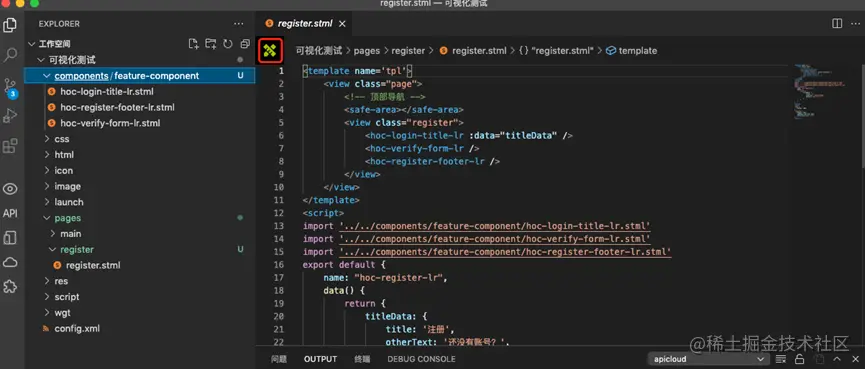
Task: Clear the output panel
Action: [x=781, y=359]
